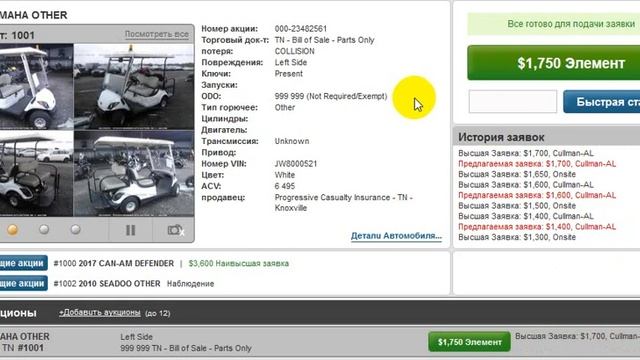Click 'Высшая Заявка: $1,700, Cullman-AL' in bid history list
Viewport: 640px width, 360px height.
tap(526, 153)
